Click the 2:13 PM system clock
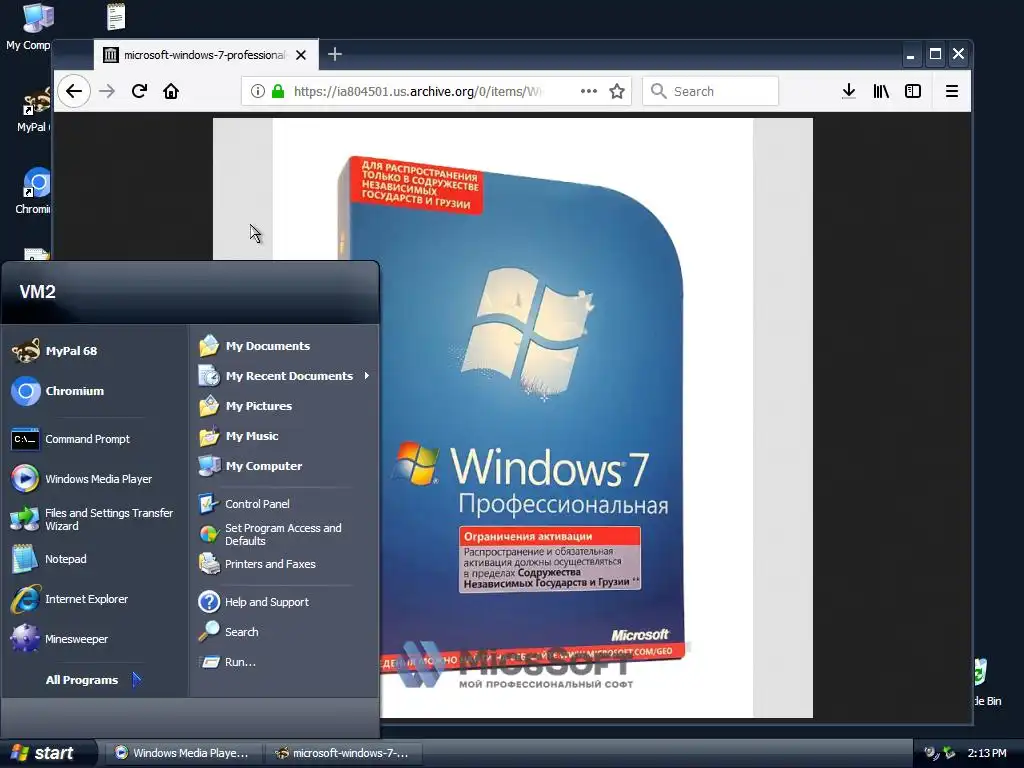Image resolution: width=1024 pixels, height=768 pixels. [987, 753]
